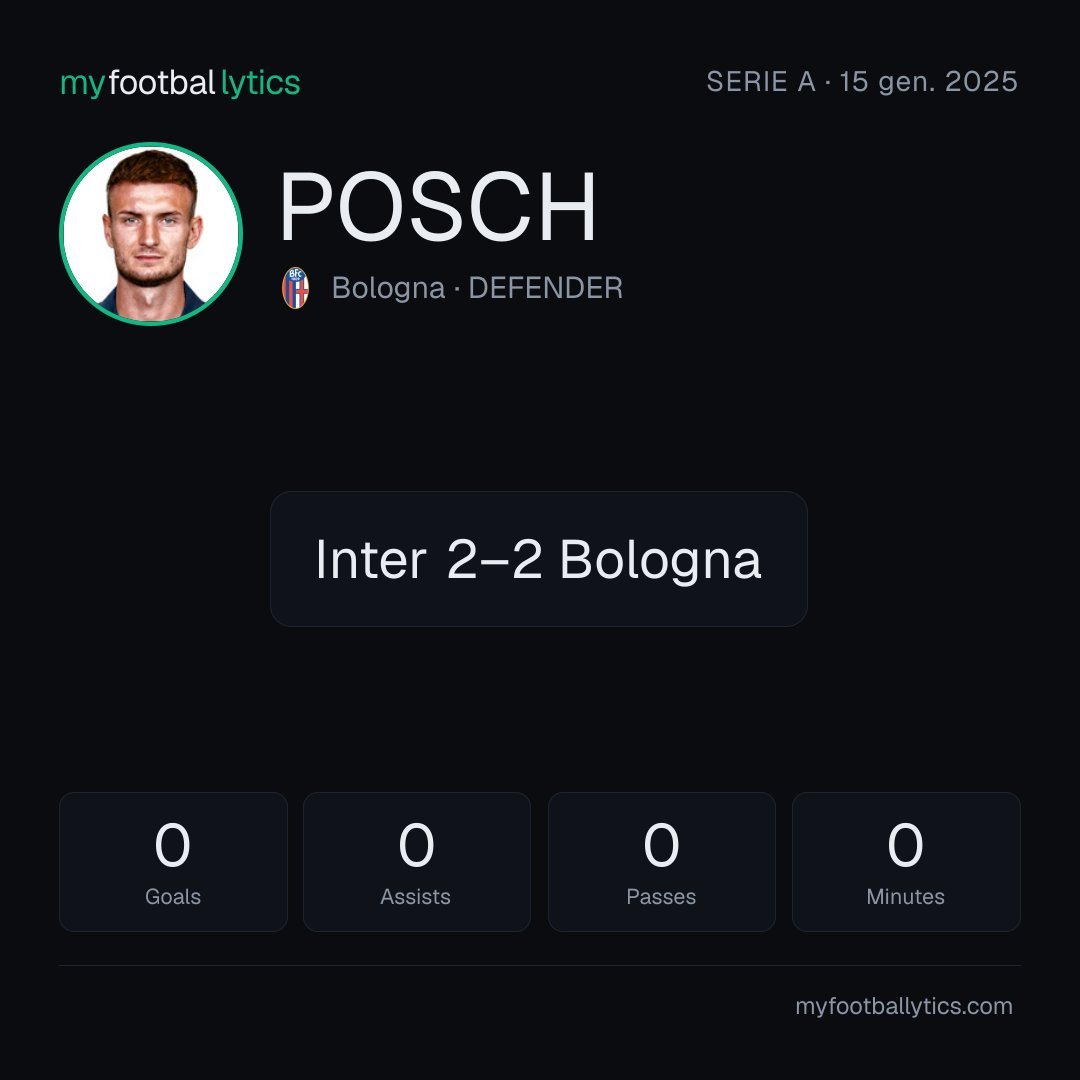The height and width of the screenshot is (1080, 1080).
Task: Click the myfootballytics logo
Action: click(180, 83)
